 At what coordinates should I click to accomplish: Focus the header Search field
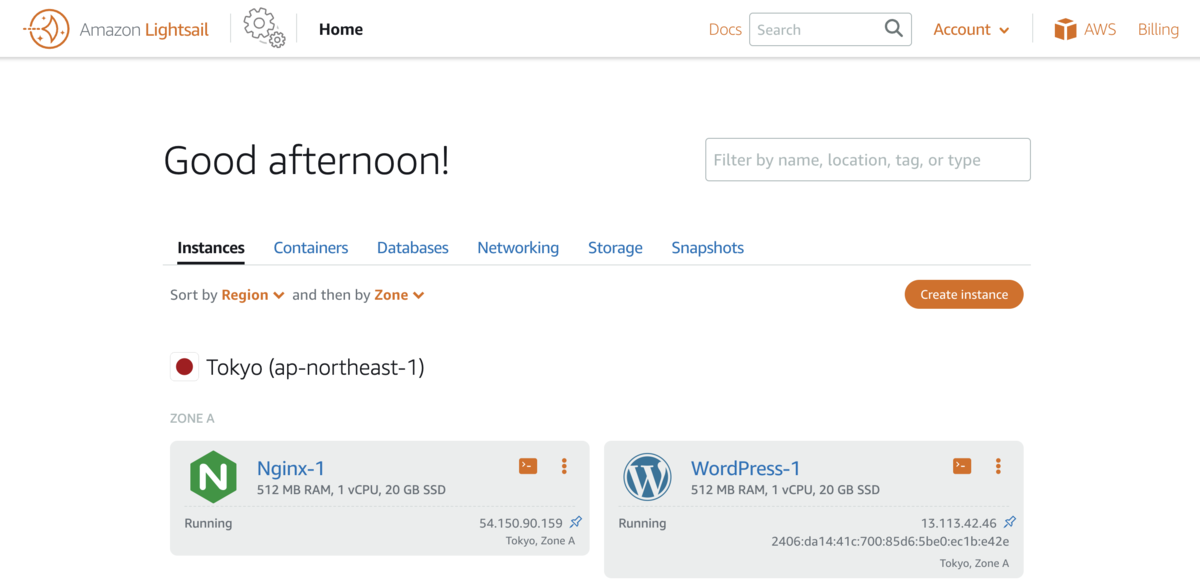tap(830, 29)
